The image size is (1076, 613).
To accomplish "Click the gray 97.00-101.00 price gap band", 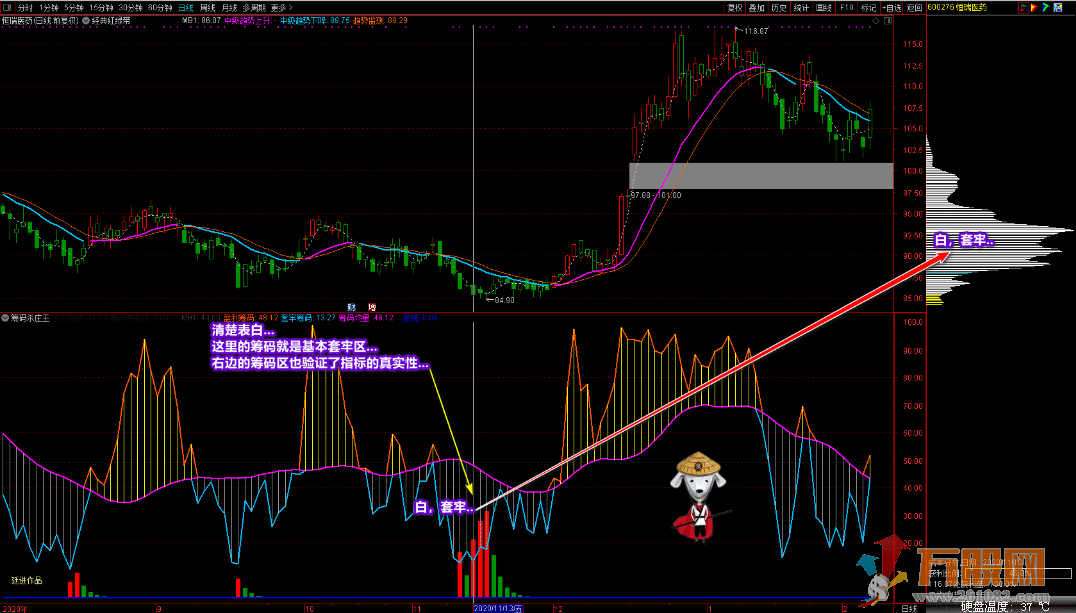I will pyautogui.click(x=760, y=175).
